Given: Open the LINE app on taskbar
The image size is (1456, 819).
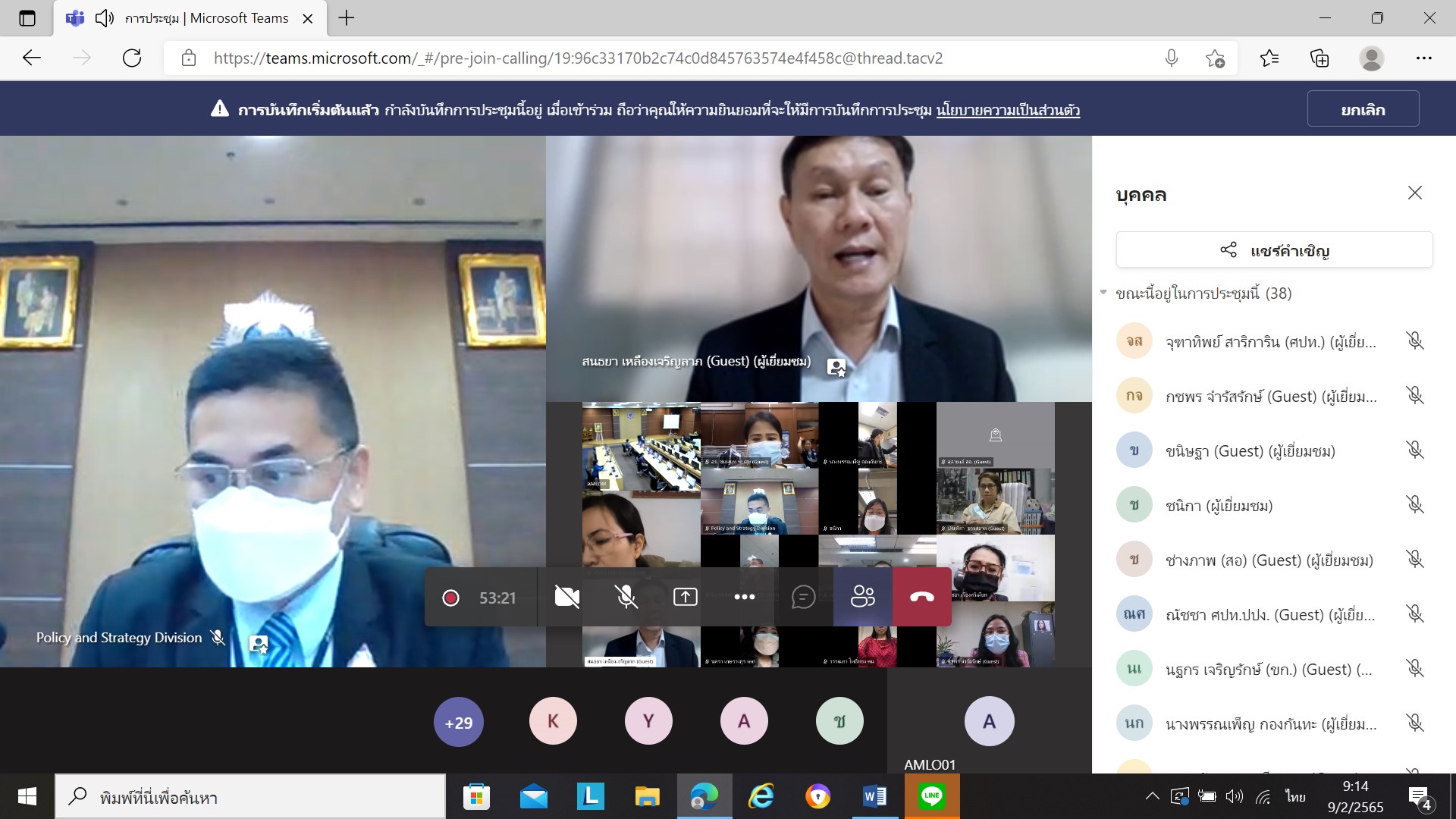Looking at the screenshot, I should [931, 796].
